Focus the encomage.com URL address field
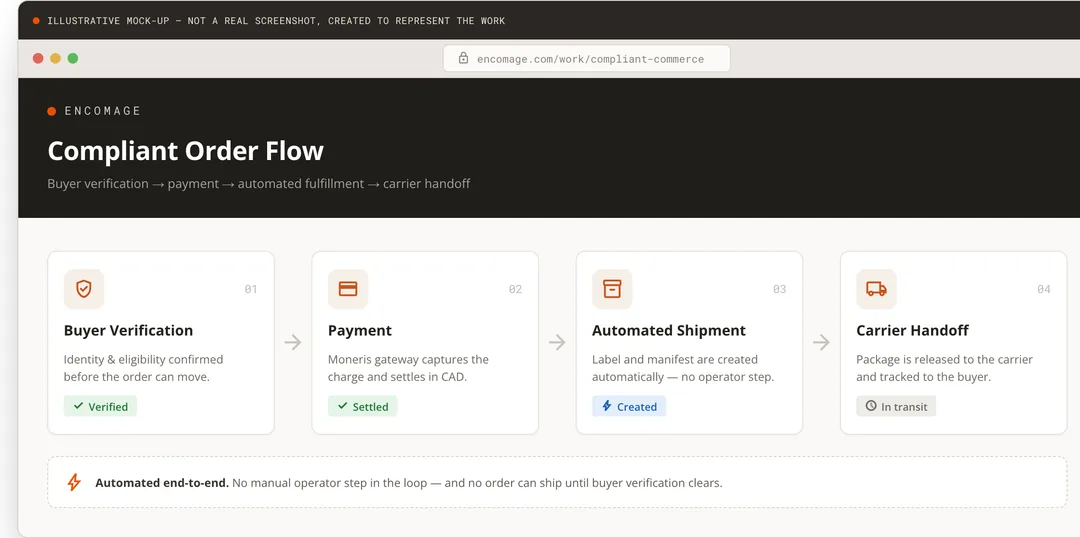 pos(587,59)
